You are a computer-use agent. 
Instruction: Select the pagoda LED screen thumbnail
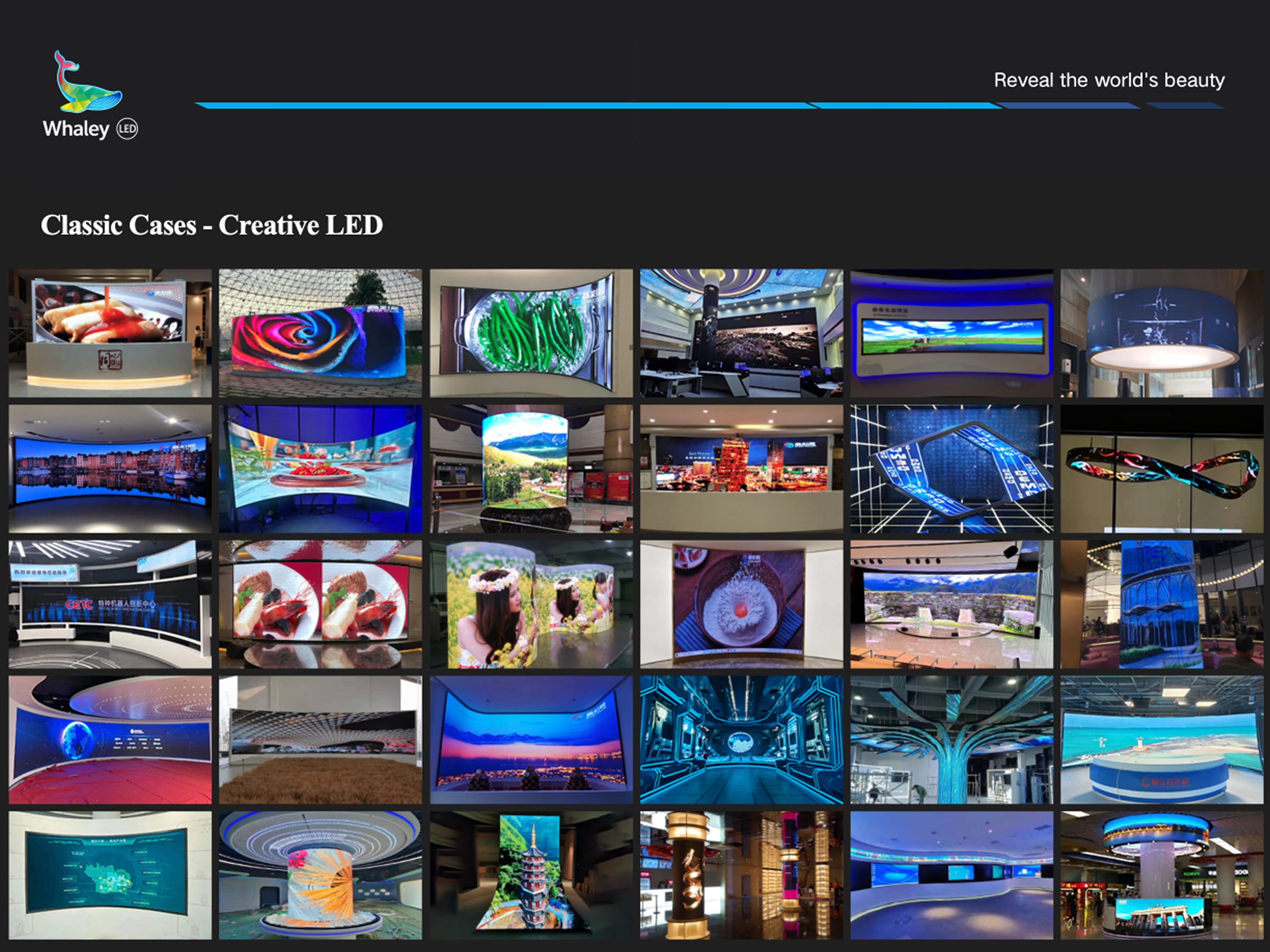click(x=531, y=875)
